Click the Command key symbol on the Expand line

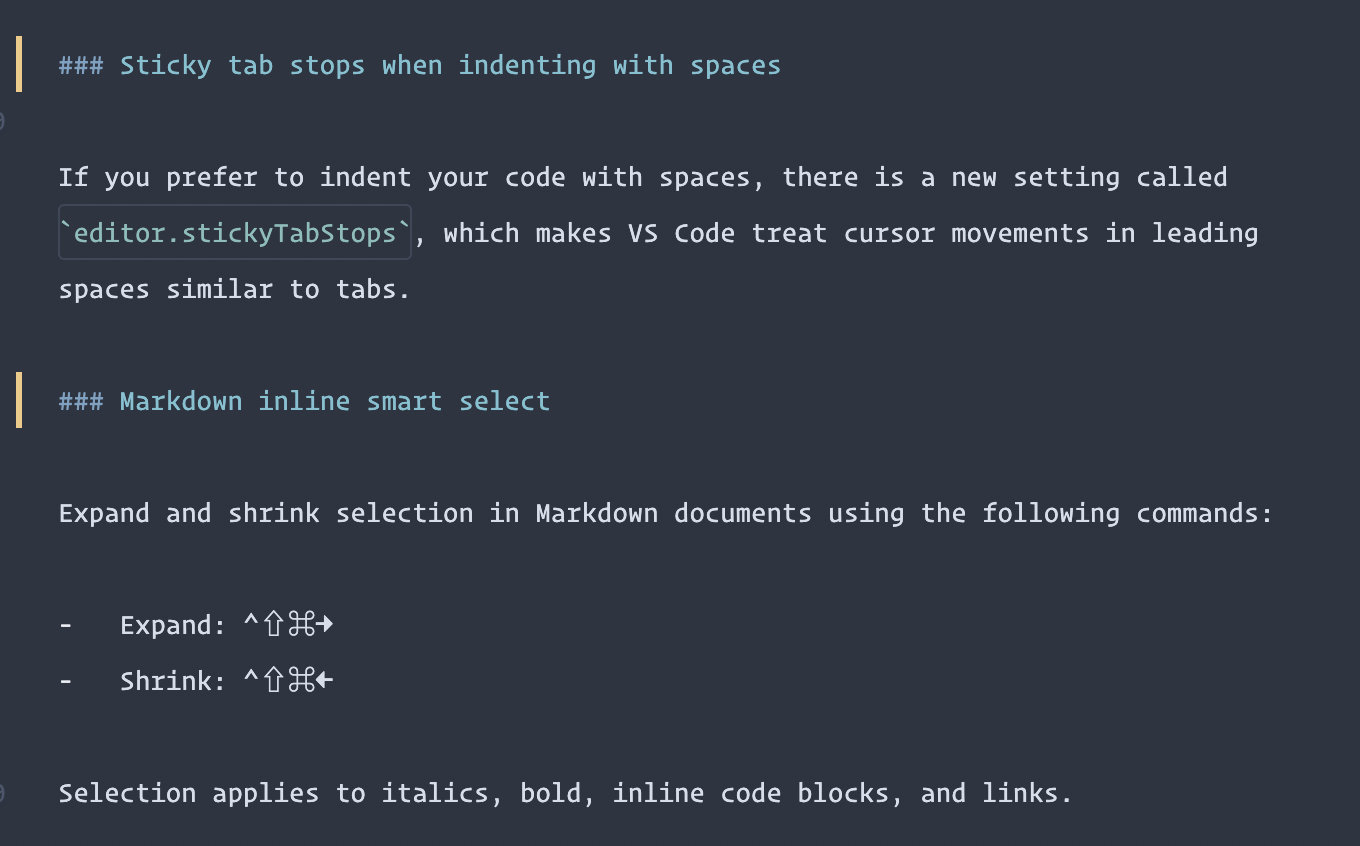click(x=301, y=626)
